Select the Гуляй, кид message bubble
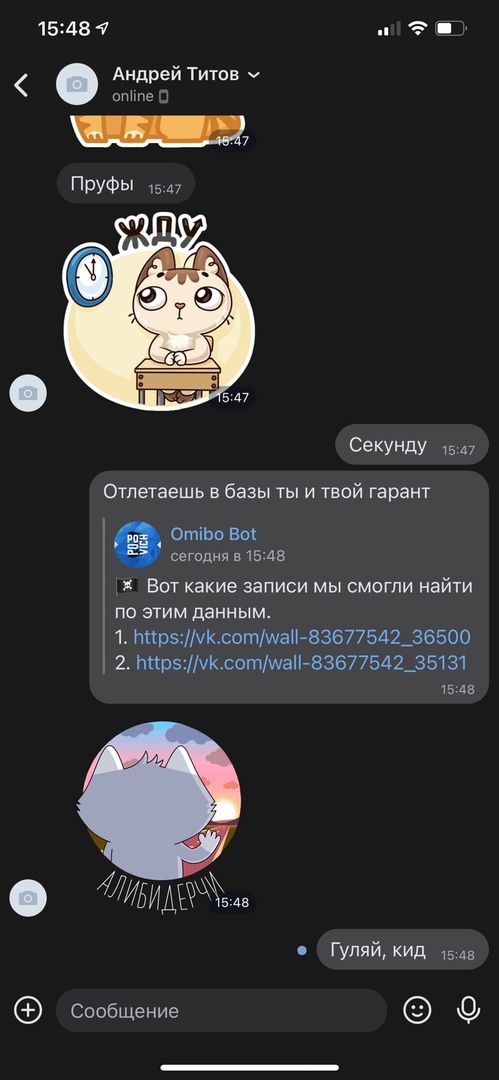 pyautogui.click(x=402, y=950)
